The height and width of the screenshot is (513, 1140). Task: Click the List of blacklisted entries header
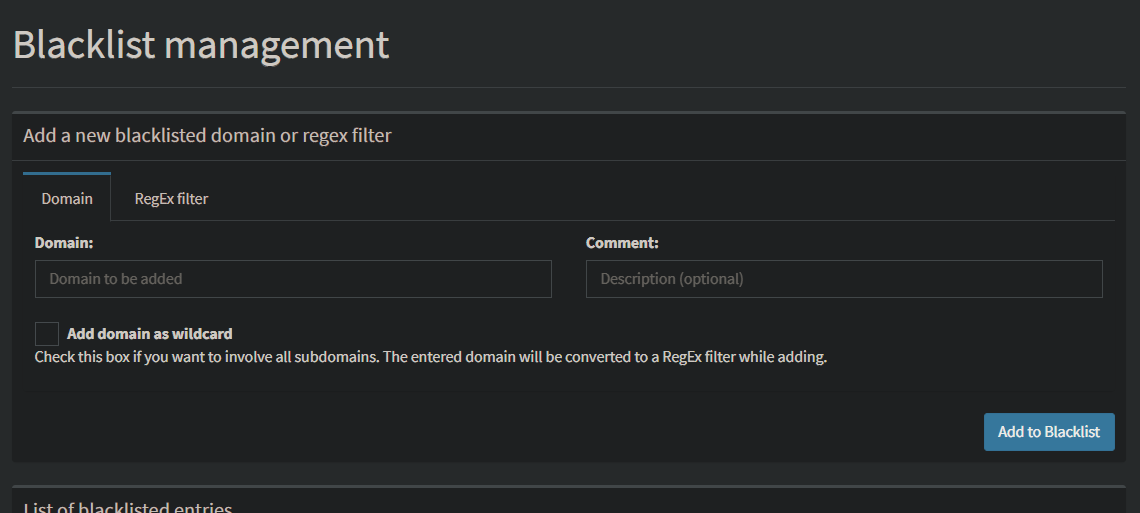pyautogui.click(x=127, y=507)
